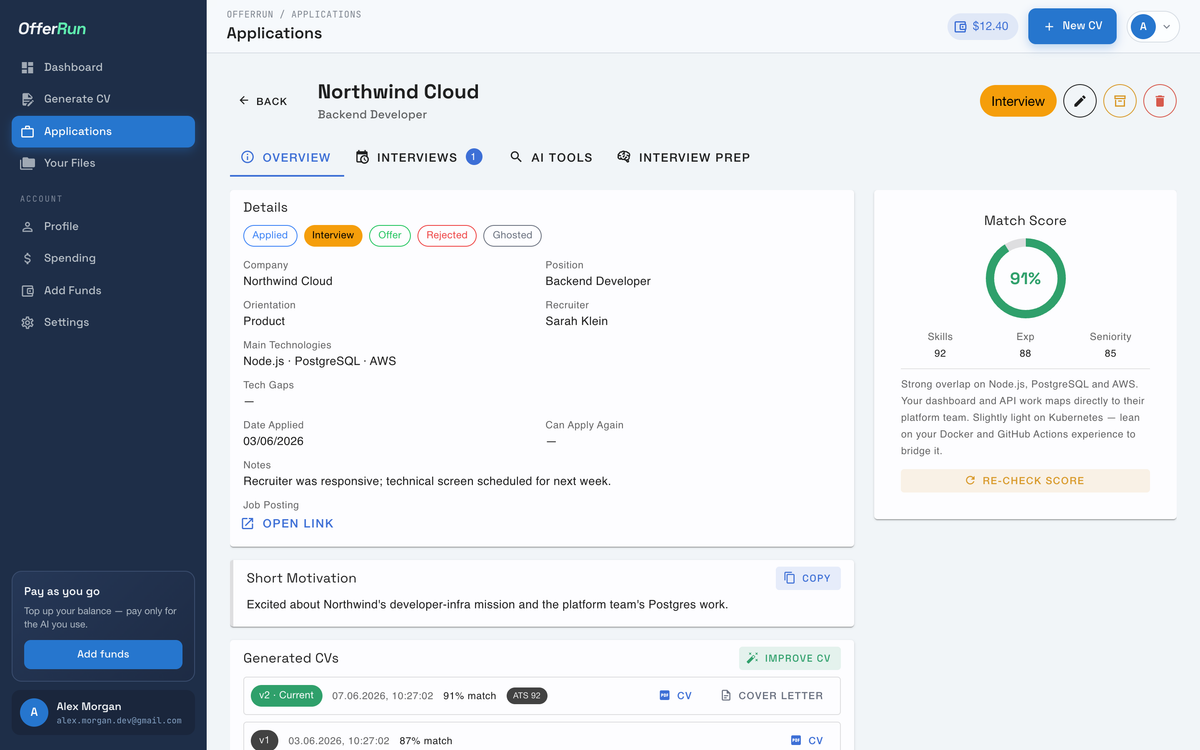Screen dimensions: 1200x750
Task: Open Your Files in the sidebar
Action: point(103,163)
